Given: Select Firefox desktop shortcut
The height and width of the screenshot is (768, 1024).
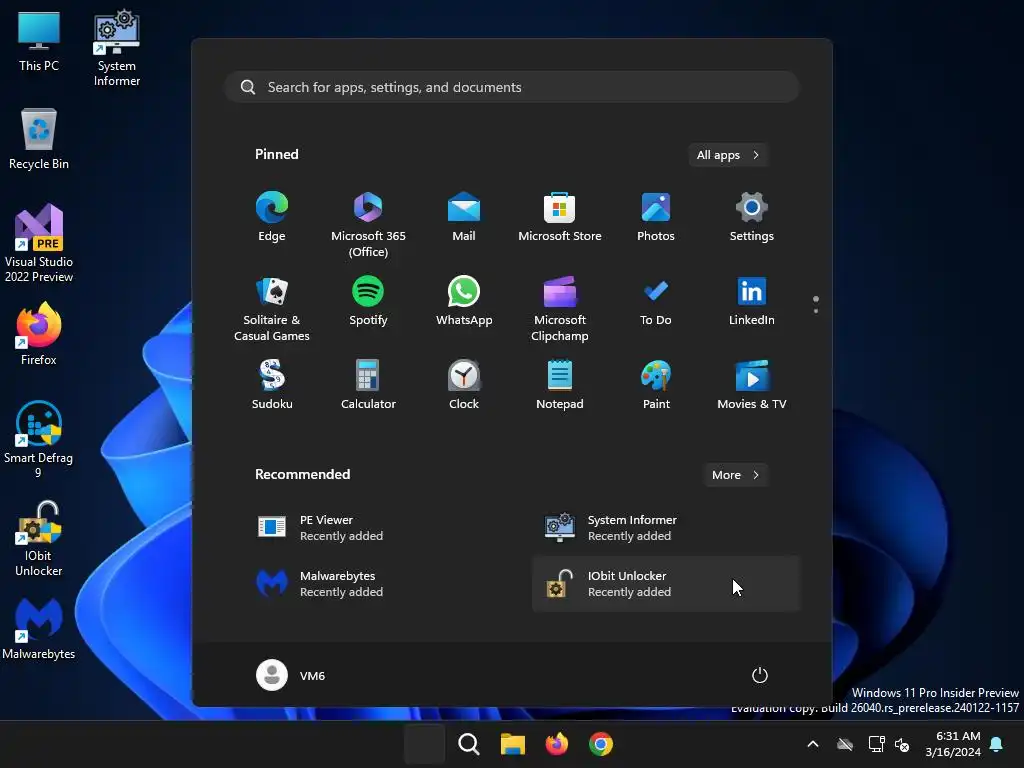Looking at the screenshot, I should (39, 334).
